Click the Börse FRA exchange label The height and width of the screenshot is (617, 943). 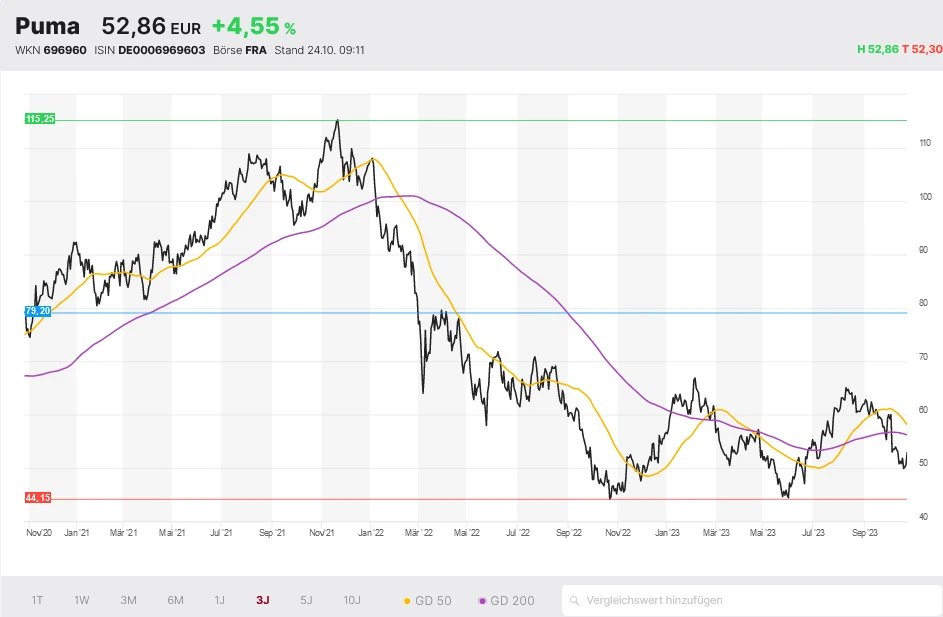[x=239, y=50]
